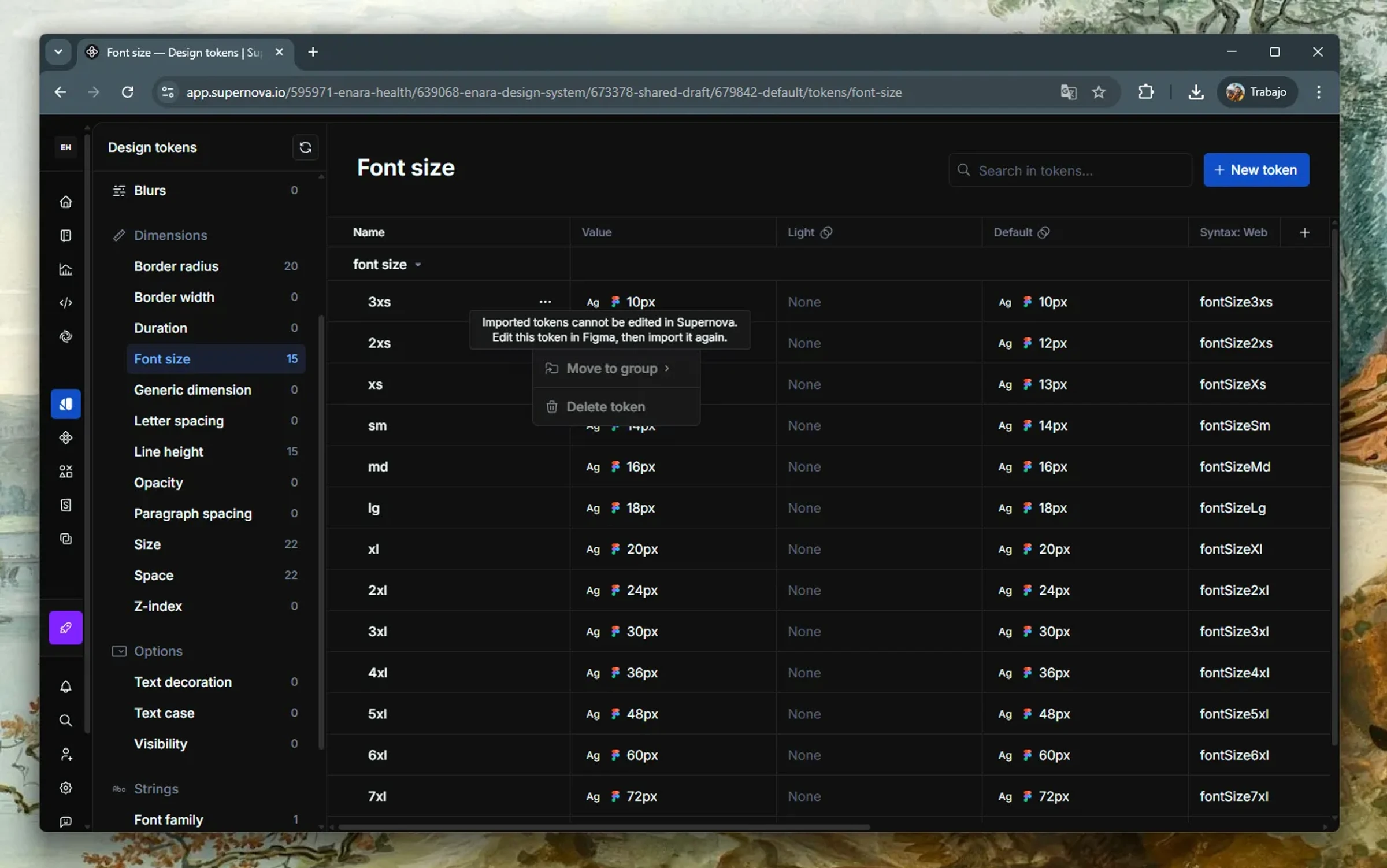Image resolution: width=1387 pixels, height=868 pixels.
Task: Bookmark this page with the star icon
Action: click(1099, 92)
